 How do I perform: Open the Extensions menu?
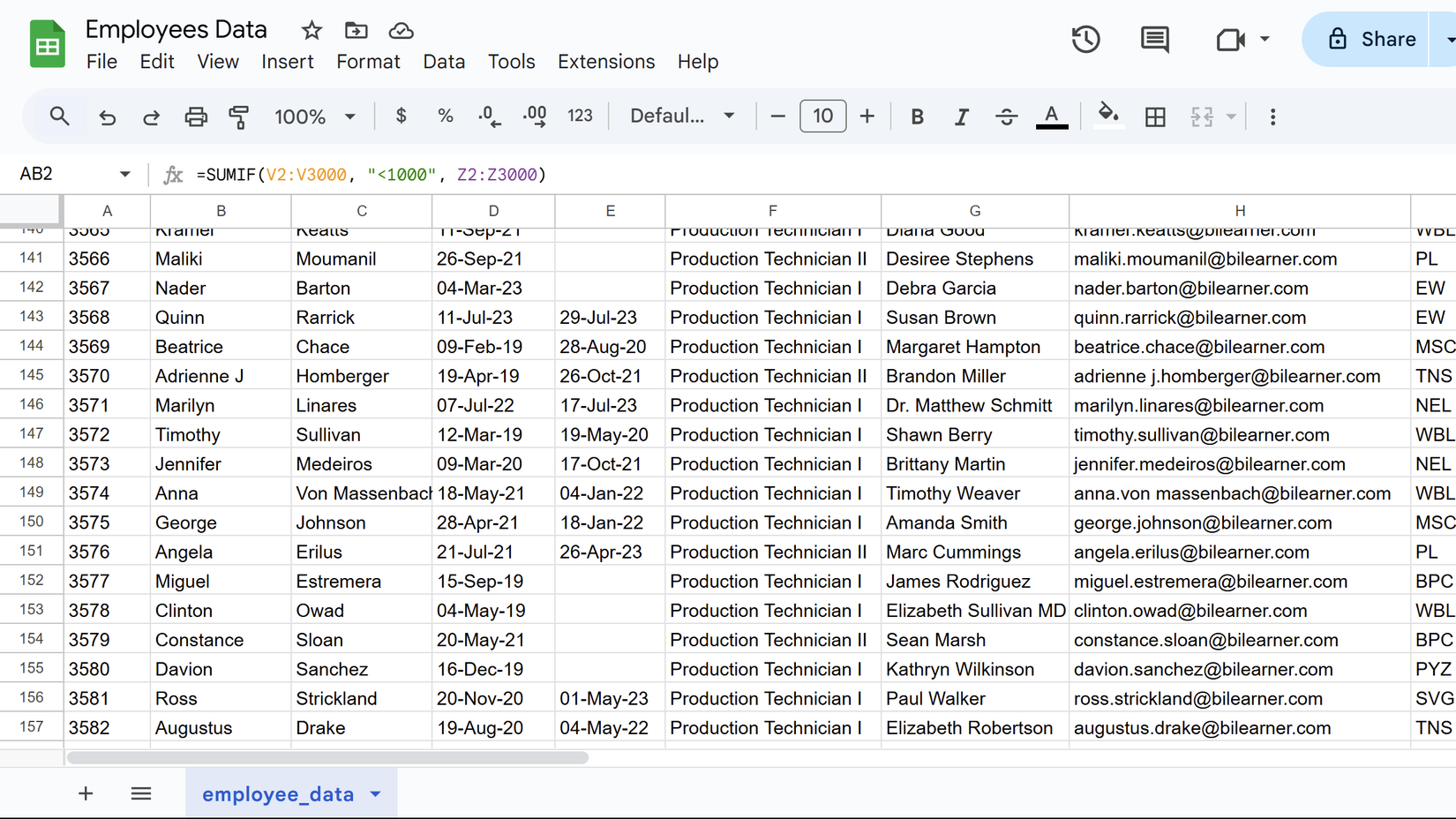[605, 62]
